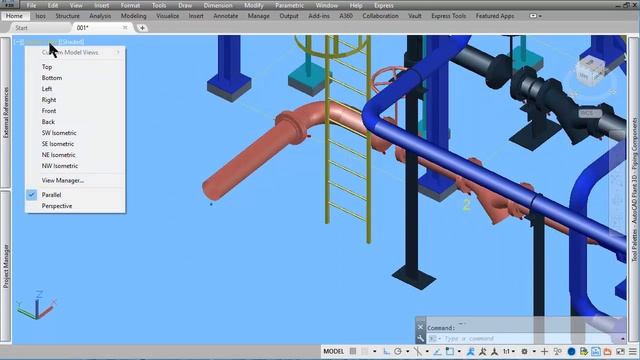Click the second black annotation scale icon

click(x=494, y=351)
